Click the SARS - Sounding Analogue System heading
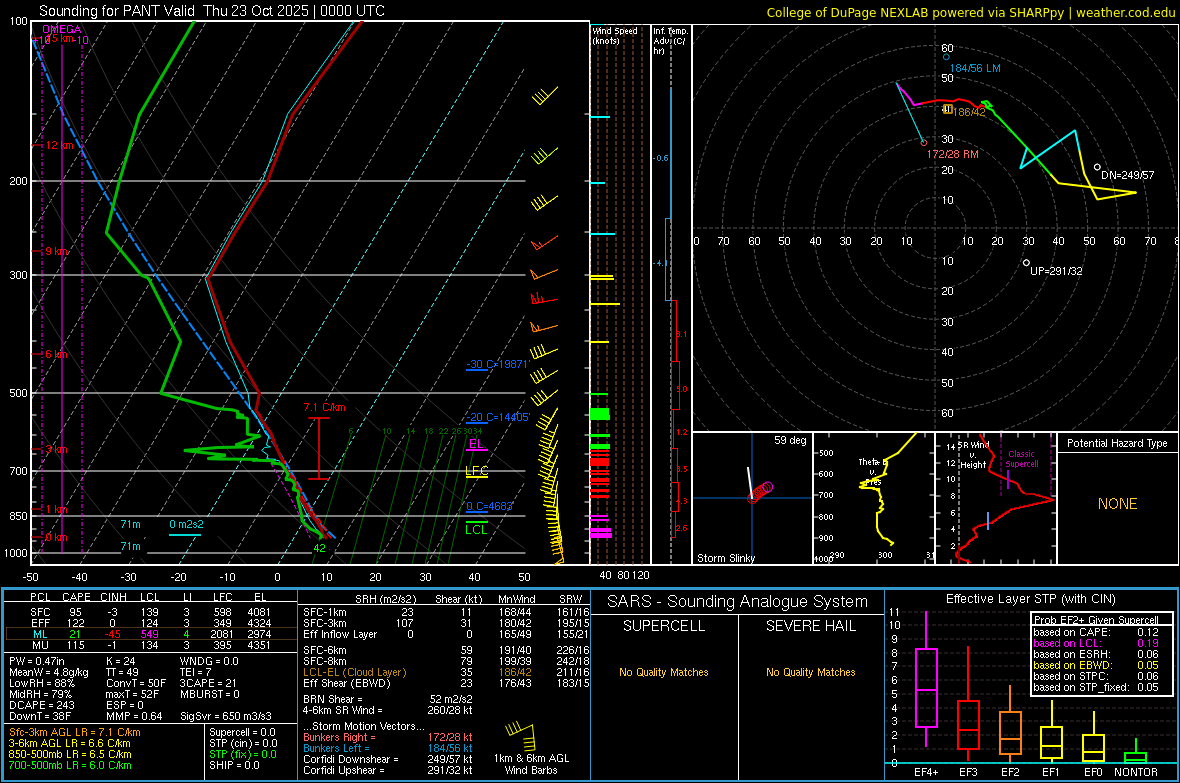The image size is (1180, 783). tap(738, 602)
